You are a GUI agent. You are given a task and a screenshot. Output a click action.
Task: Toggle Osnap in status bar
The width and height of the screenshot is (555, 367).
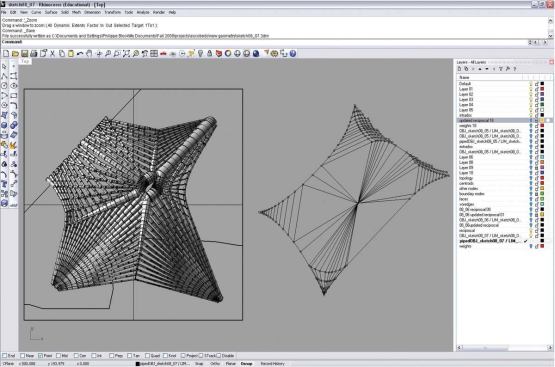(x=246, y=364)
